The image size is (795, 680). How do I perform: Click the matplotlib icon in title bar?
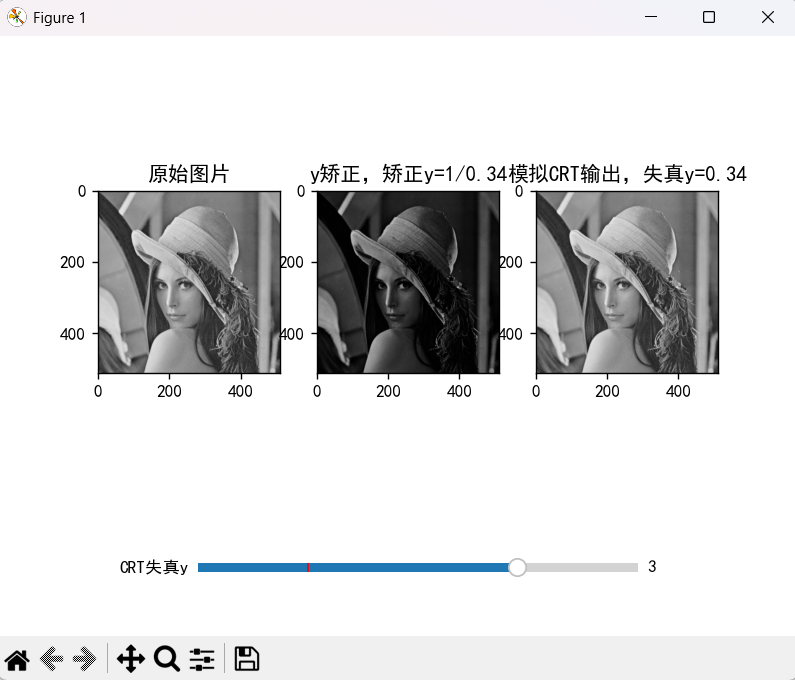click(x=17, y=18)
